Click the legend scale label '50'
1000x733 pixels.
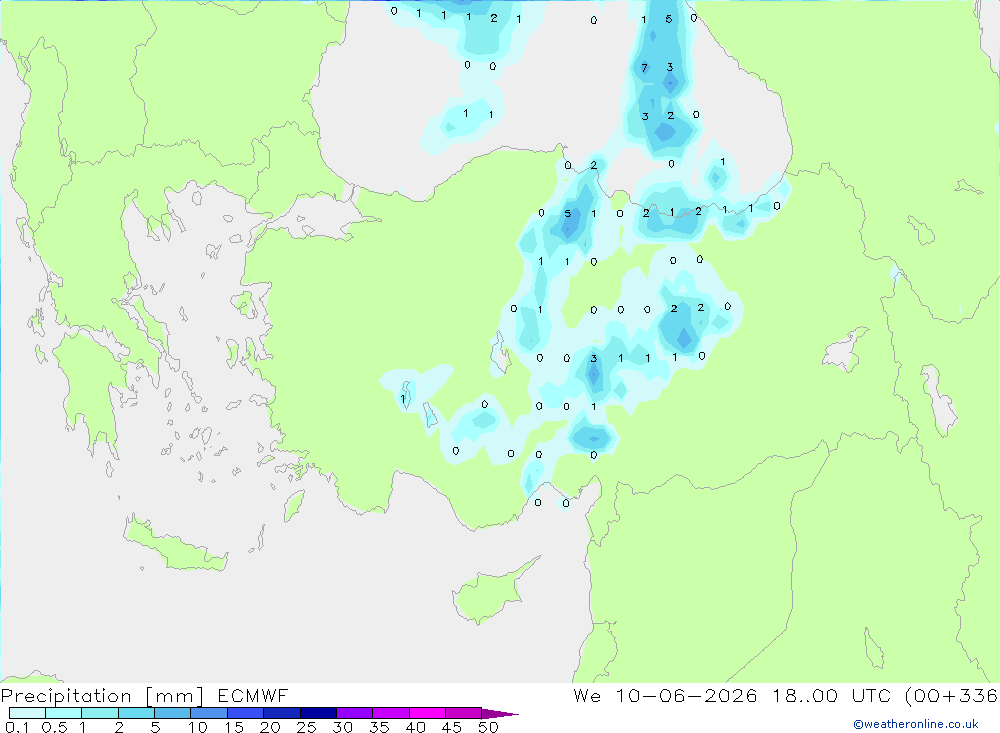(488, 727)
